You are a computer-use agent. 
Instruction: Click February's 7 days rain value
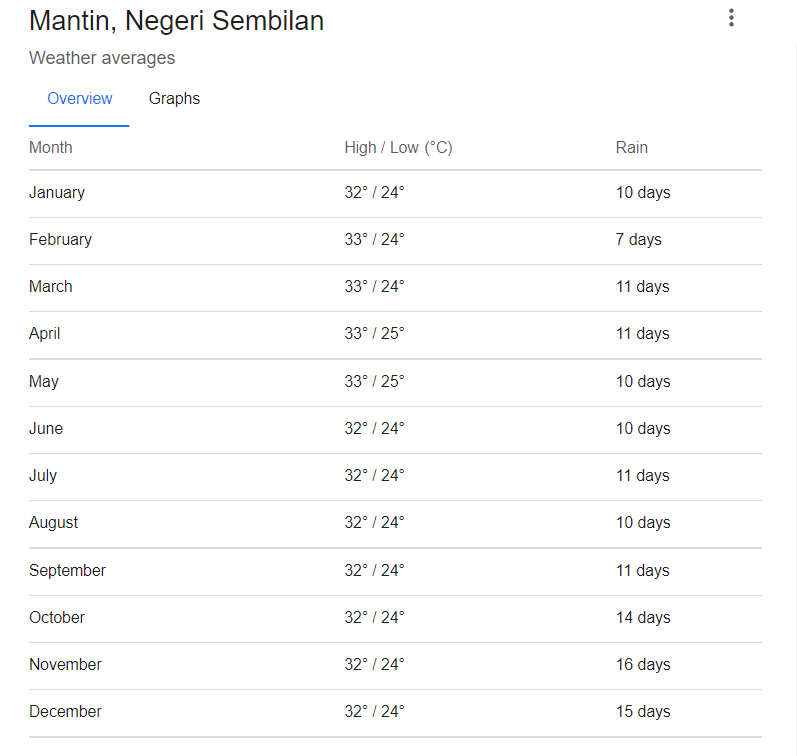point(638,239)
